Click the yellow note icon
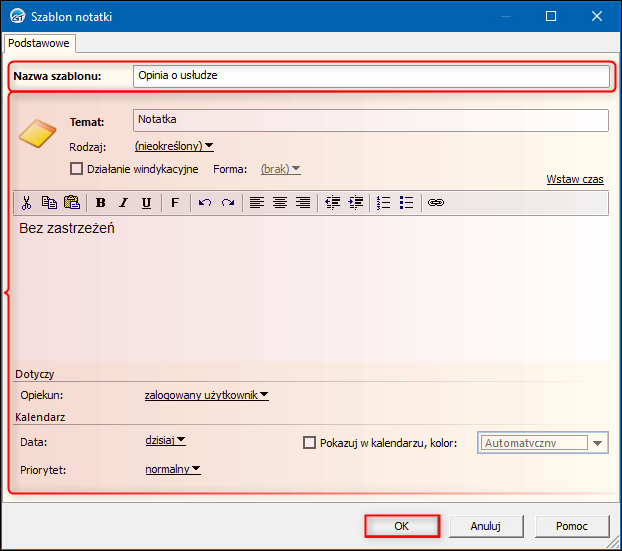This screenshot has width=622, height=551. (x=37, y=133)
